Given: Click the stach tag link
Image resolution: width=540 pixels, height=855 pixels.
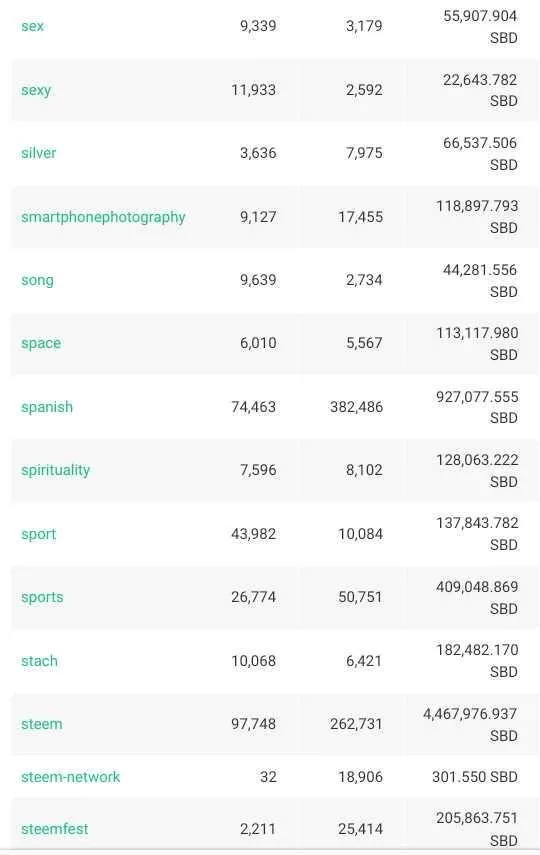Looking at the screenshot, I should coord(39,661).
